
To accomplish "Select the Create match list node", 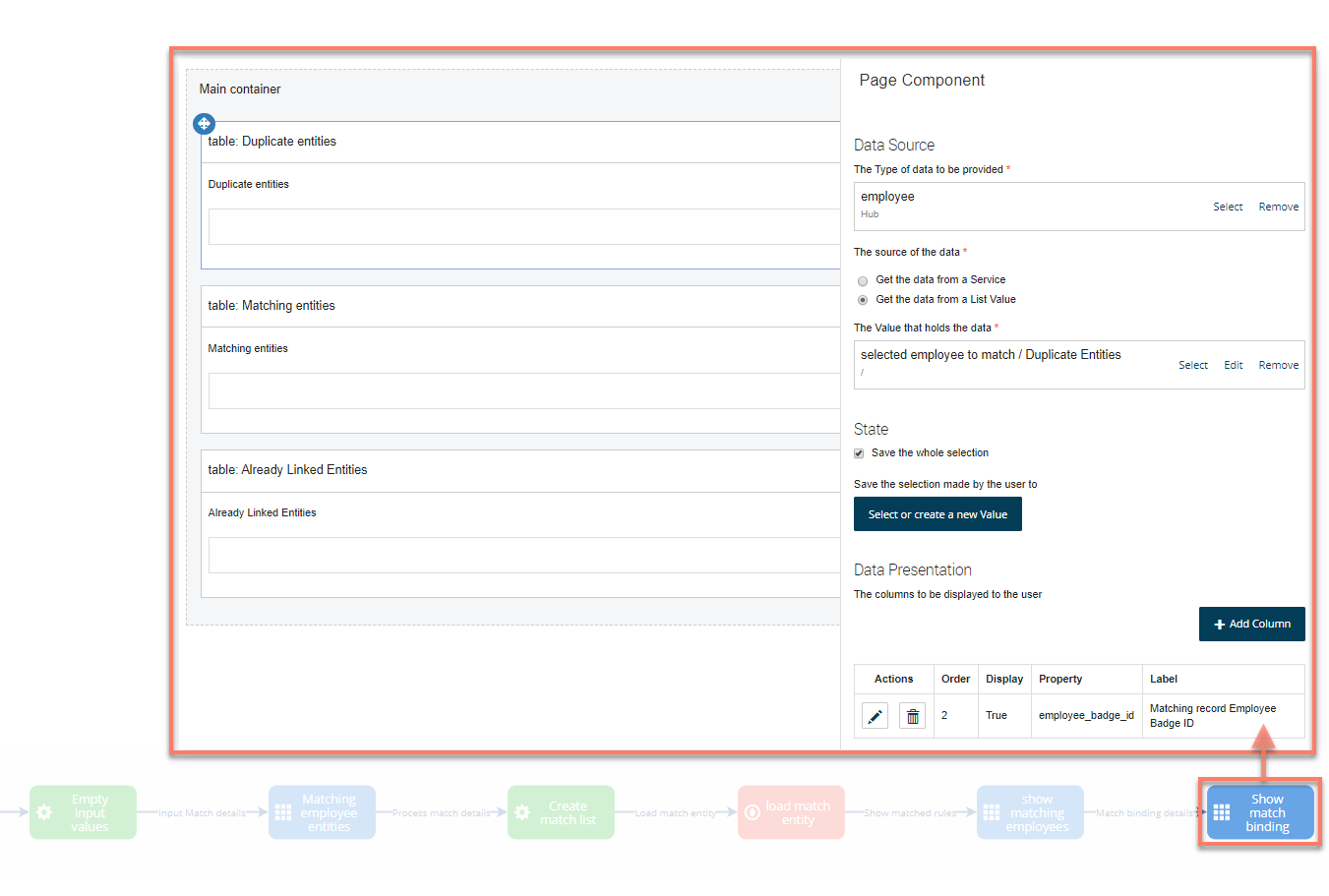I will [x=561, y=812].
